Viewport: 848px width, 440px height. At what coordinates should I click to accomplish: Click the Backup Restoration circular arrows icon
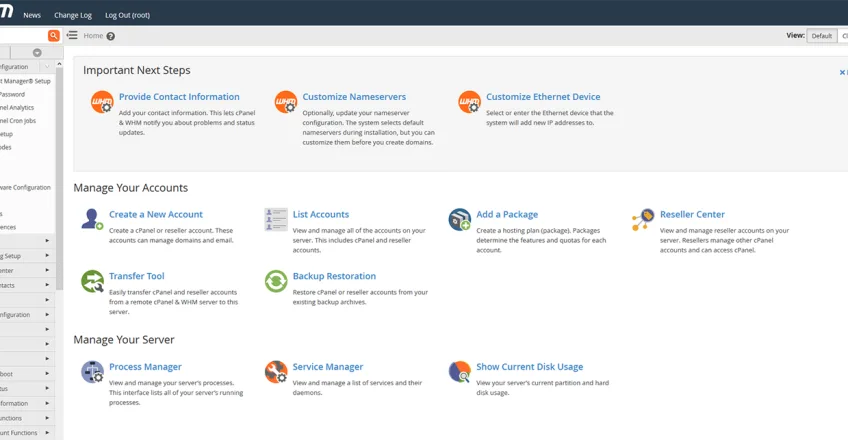click(276, 281)
